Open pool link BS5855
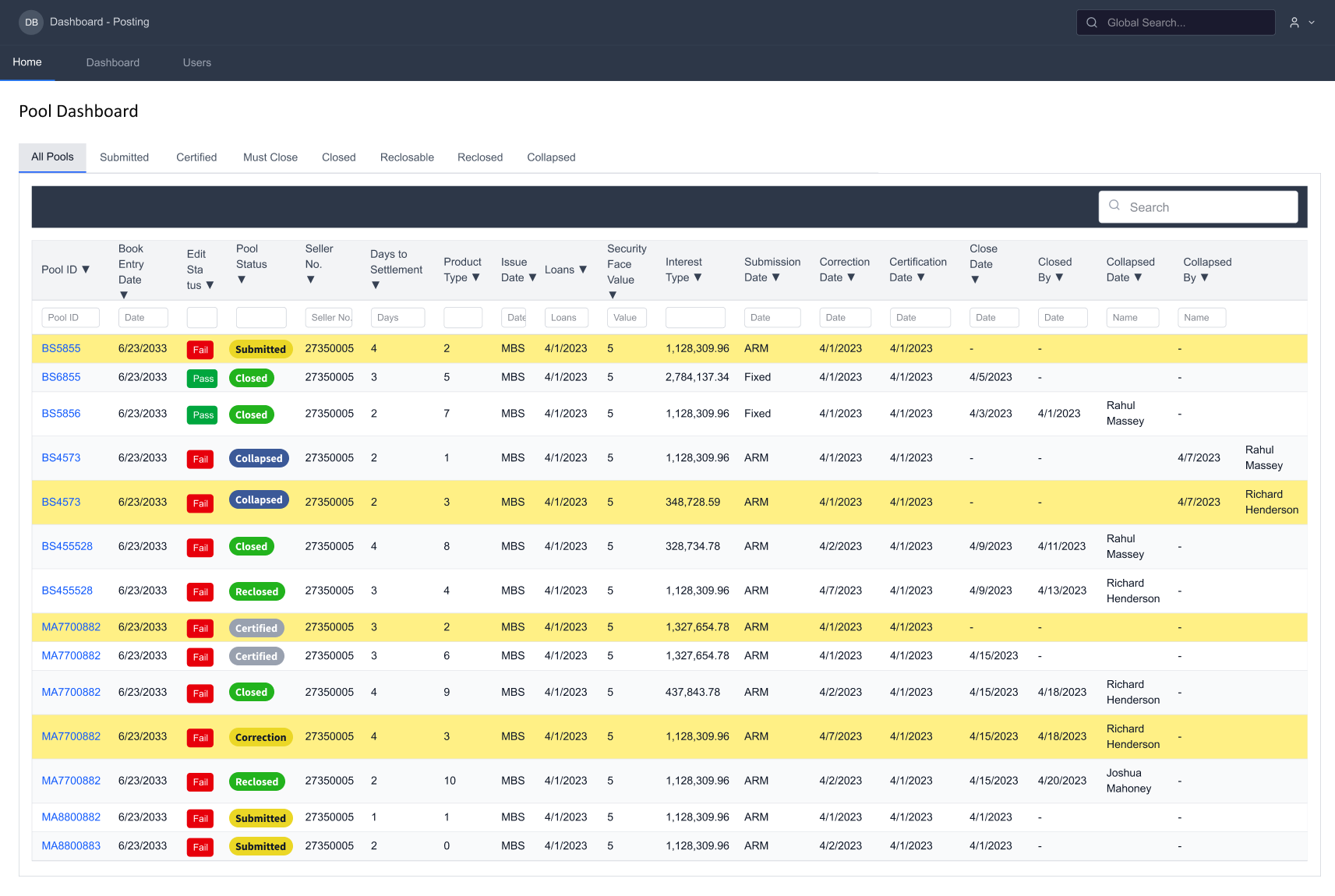 [61, 348]
